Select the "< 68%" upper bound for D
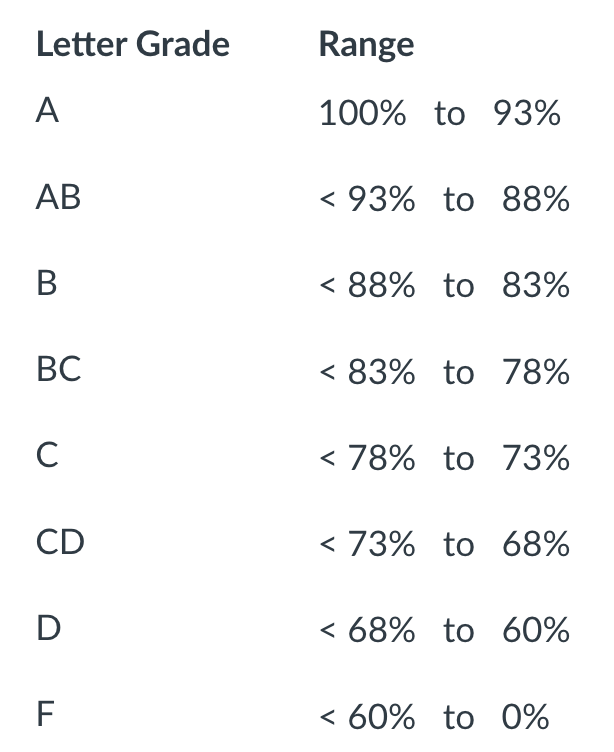This screenshot has height=752, width=614. pyautogui.click(x=367, y=631)
